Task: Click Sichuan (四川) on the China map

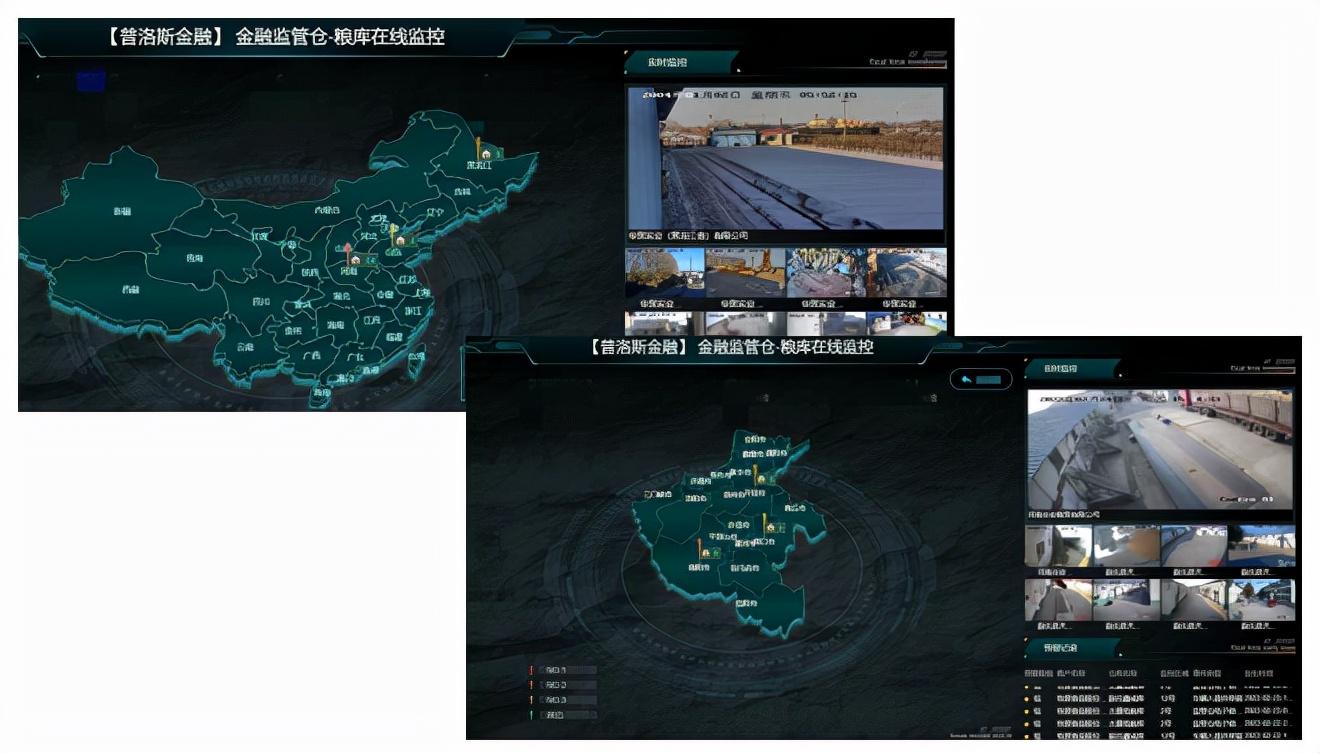Action: click(261, 300)
